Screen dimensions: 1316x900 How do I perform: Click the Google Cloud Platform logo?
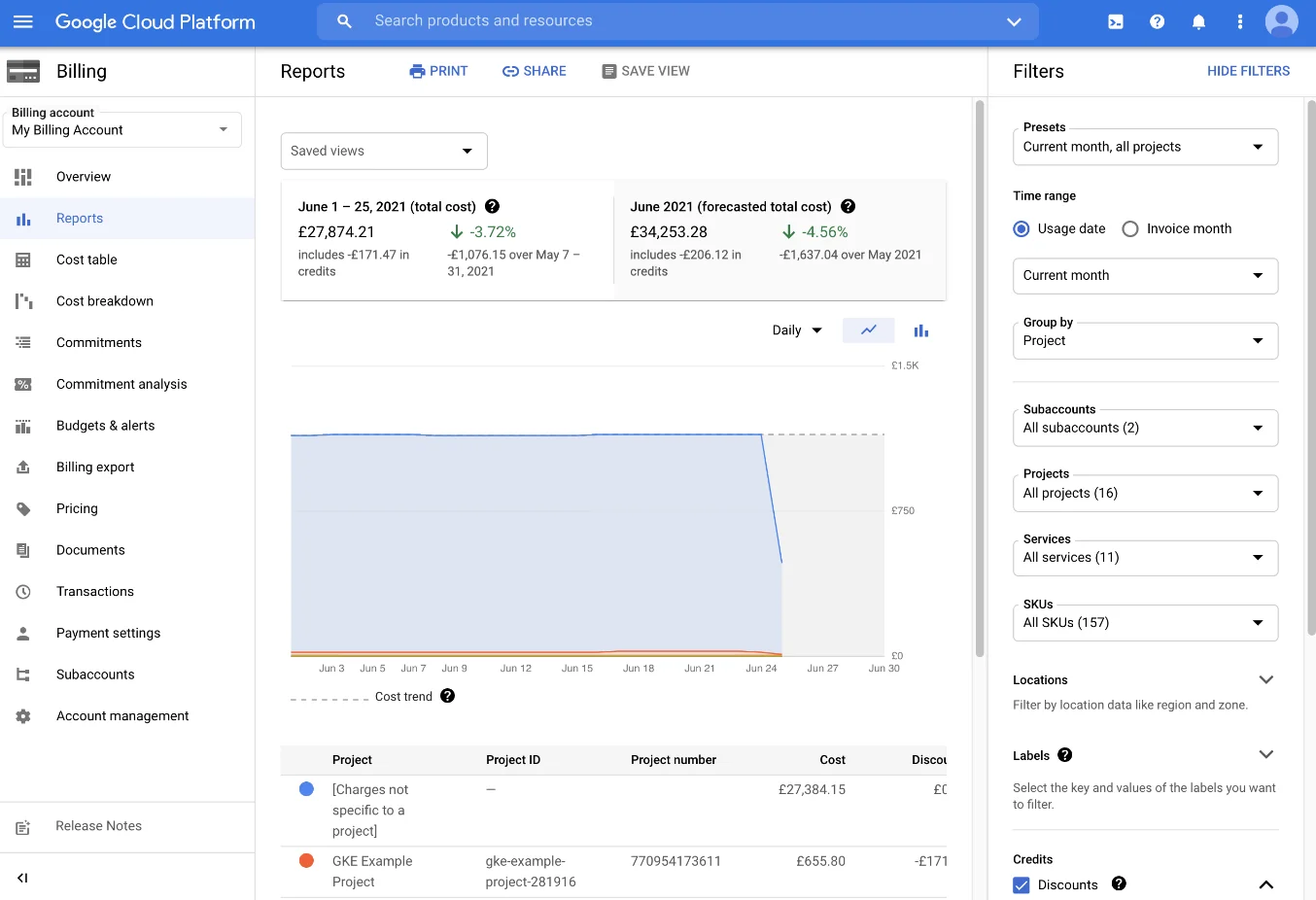156,21
